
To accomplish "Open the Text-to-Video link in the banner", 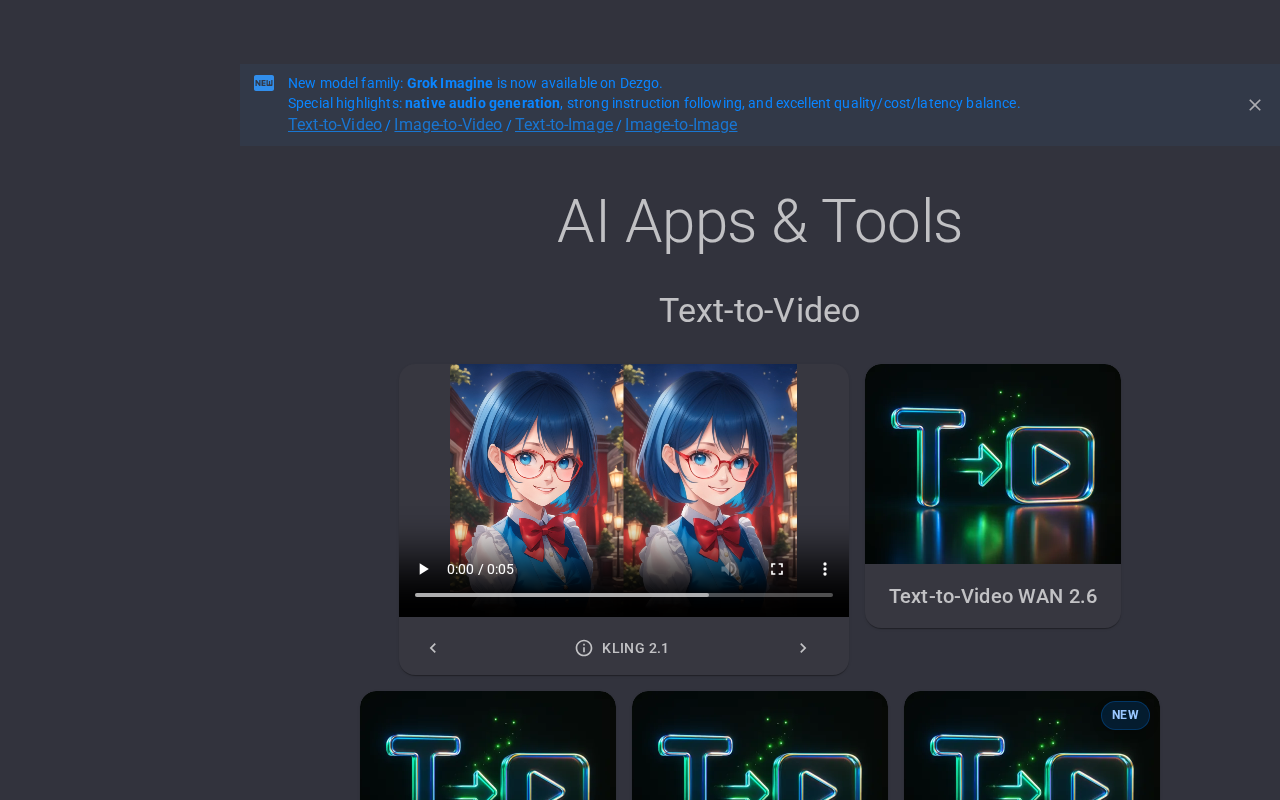I will point(335,125).
